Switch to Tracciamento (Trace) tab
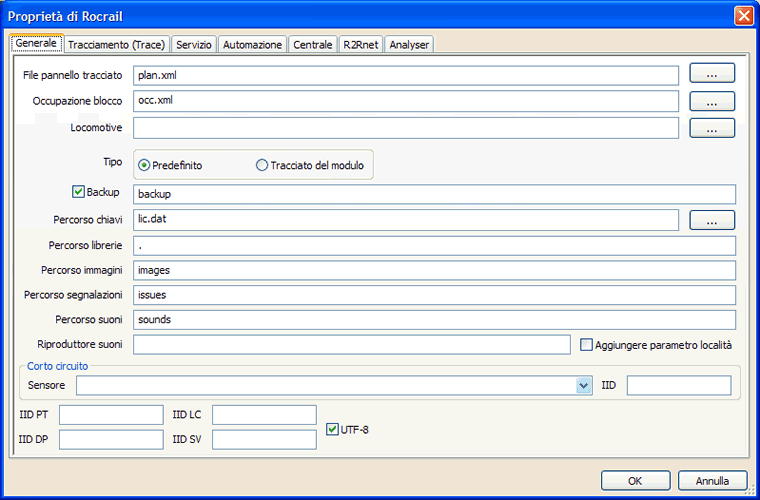 click(117, 45)
